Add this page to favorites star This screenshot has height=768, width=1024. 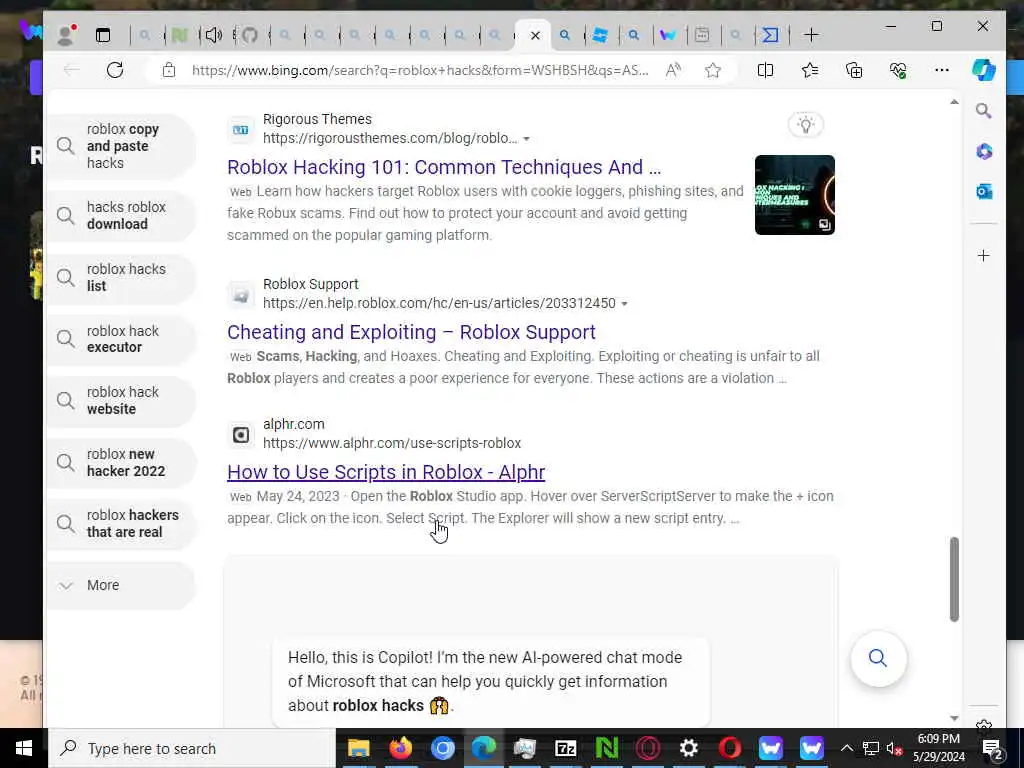[x=712, y=70]
